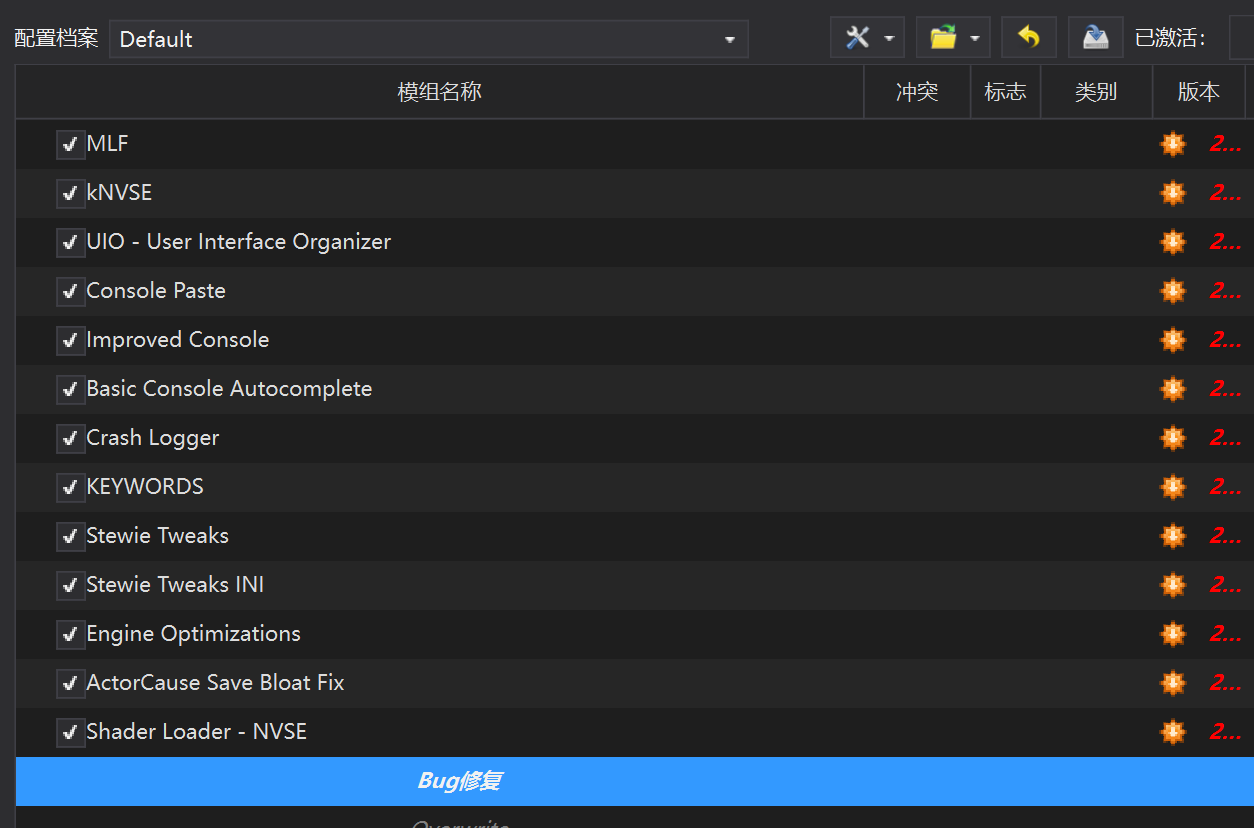
Task: Click the wrench and screwdriver tools icon
Action: click(x=857, y=38)
